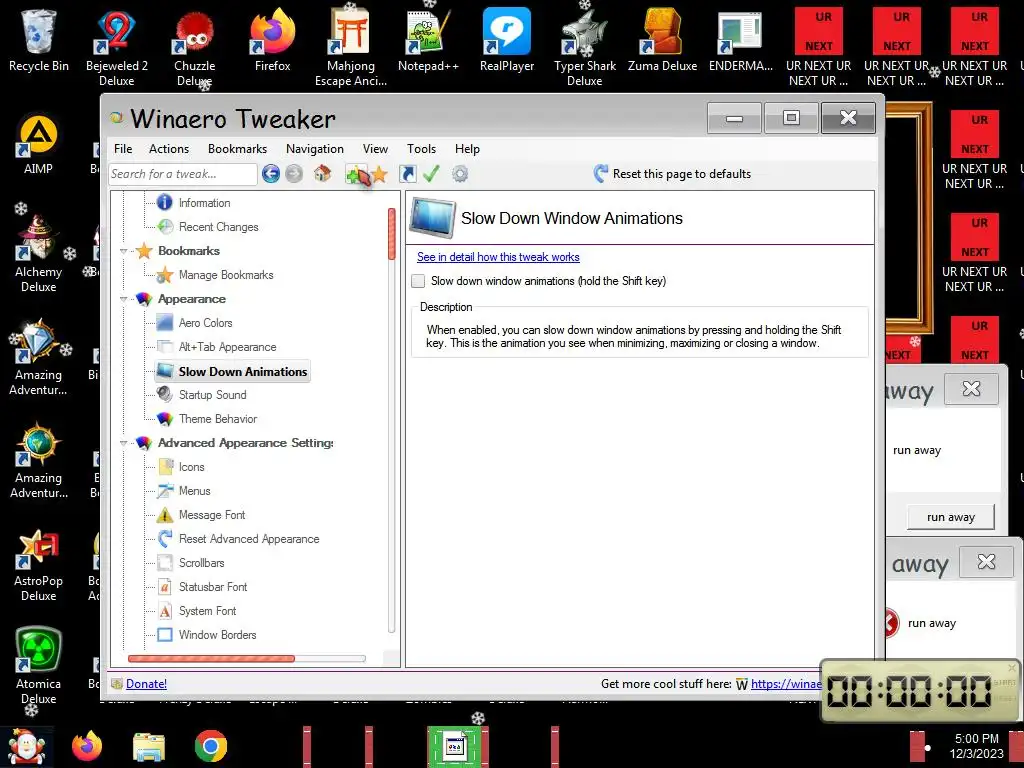Collapse Advanced Appearance Settings section

click(x=123, y=443)
